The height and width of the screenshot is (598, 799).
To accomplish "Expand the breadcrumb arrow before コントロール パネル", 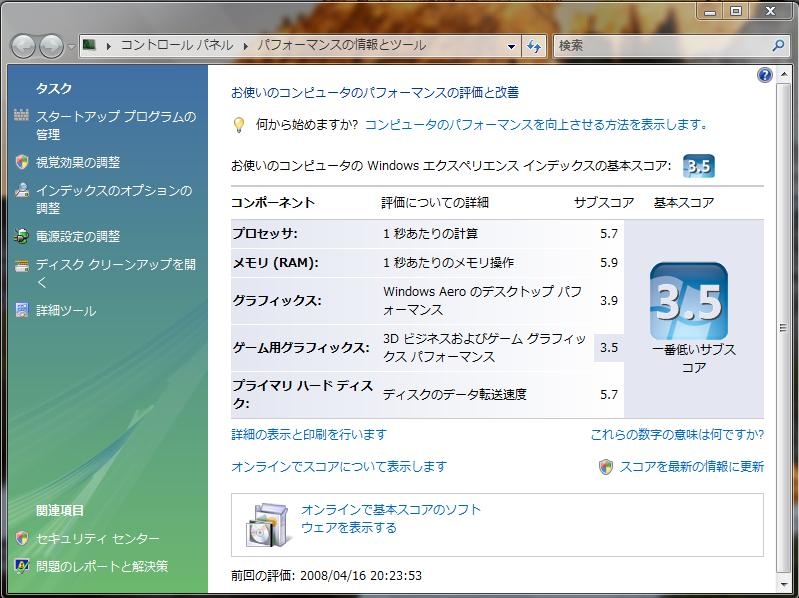I will (x=109, y=46).
